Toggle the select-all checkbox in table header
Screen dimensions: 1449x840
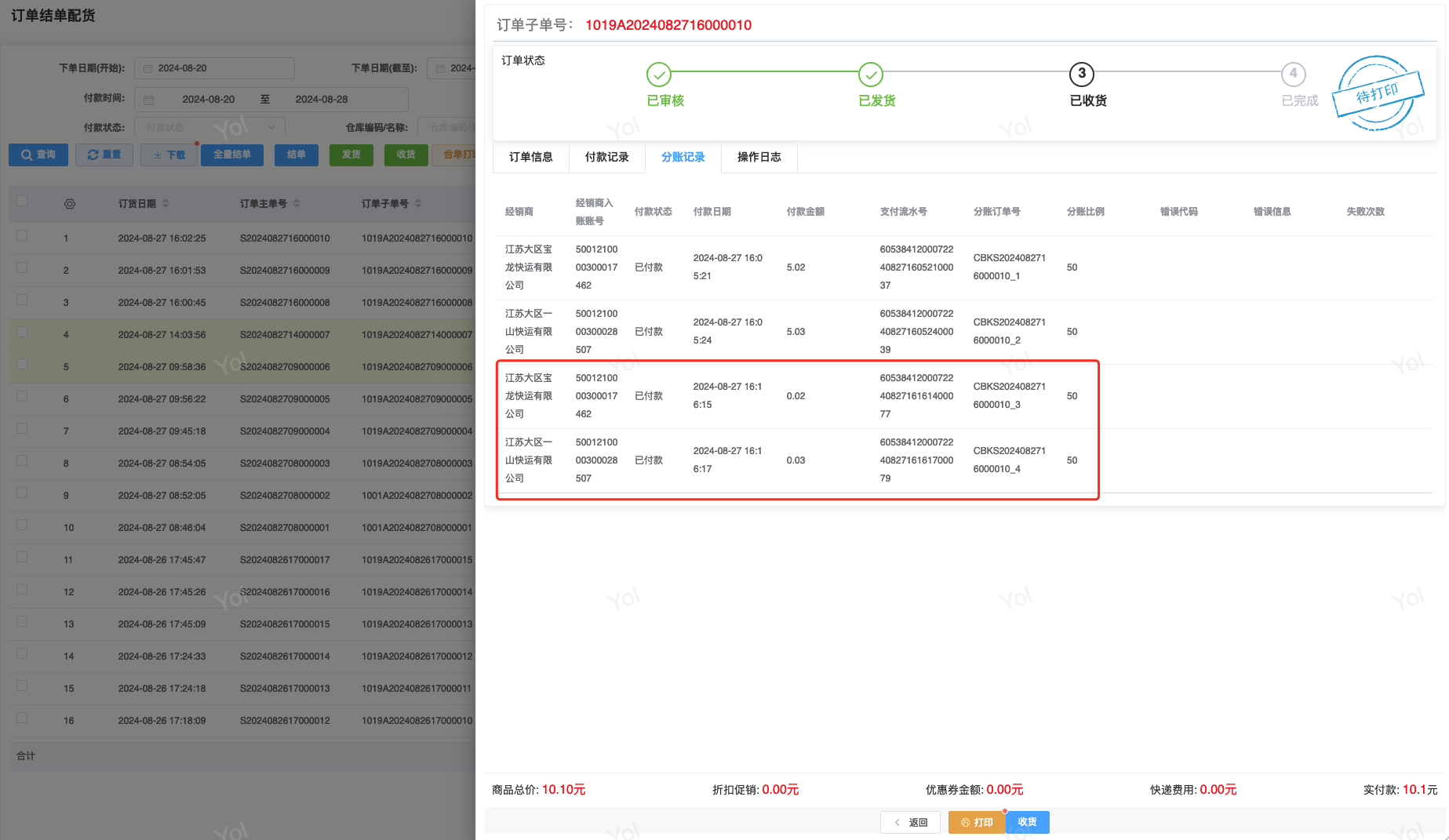22,202
